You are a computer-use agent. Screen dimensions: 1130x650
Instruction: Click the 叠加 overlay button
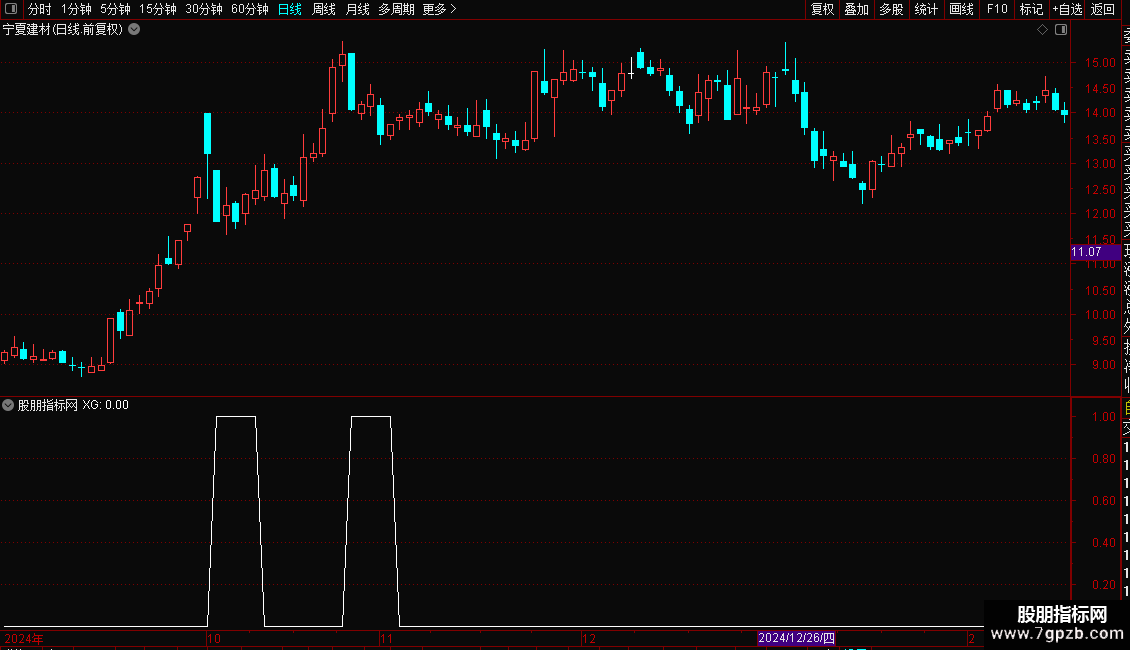click(x=857, y=9)
